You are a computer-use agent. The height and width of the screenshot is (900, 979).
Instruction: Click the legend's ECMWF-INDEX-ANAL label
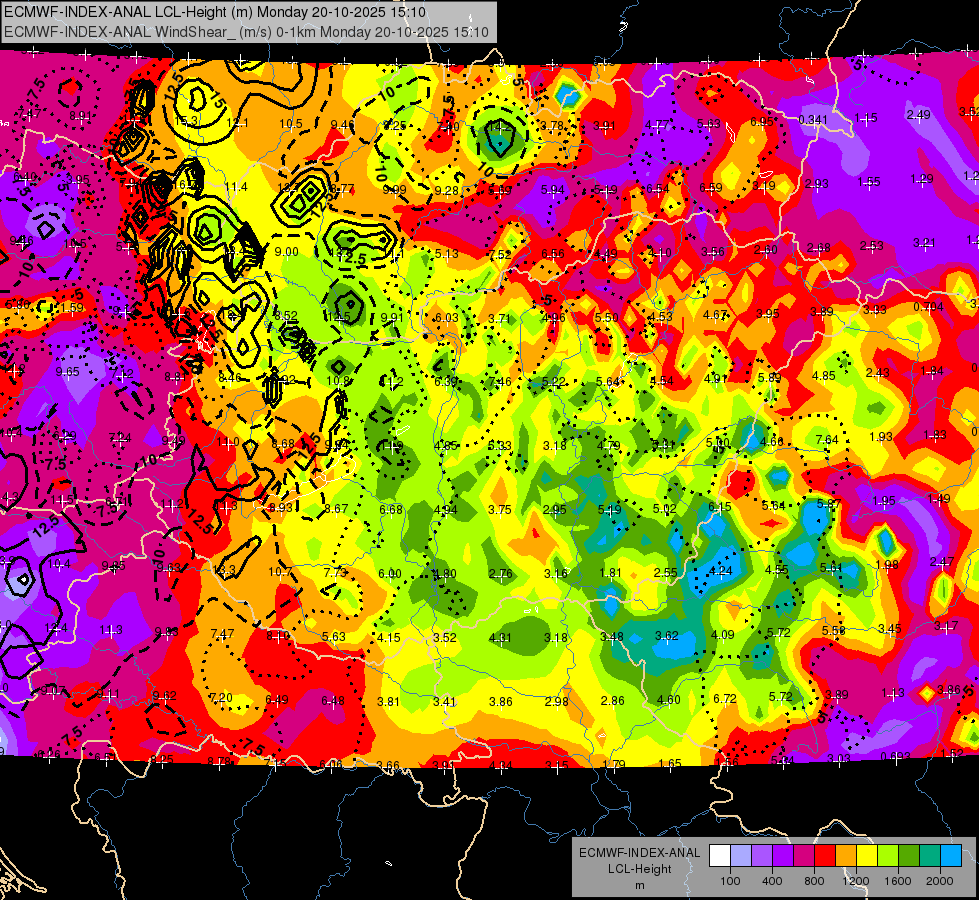pos(639,853)
